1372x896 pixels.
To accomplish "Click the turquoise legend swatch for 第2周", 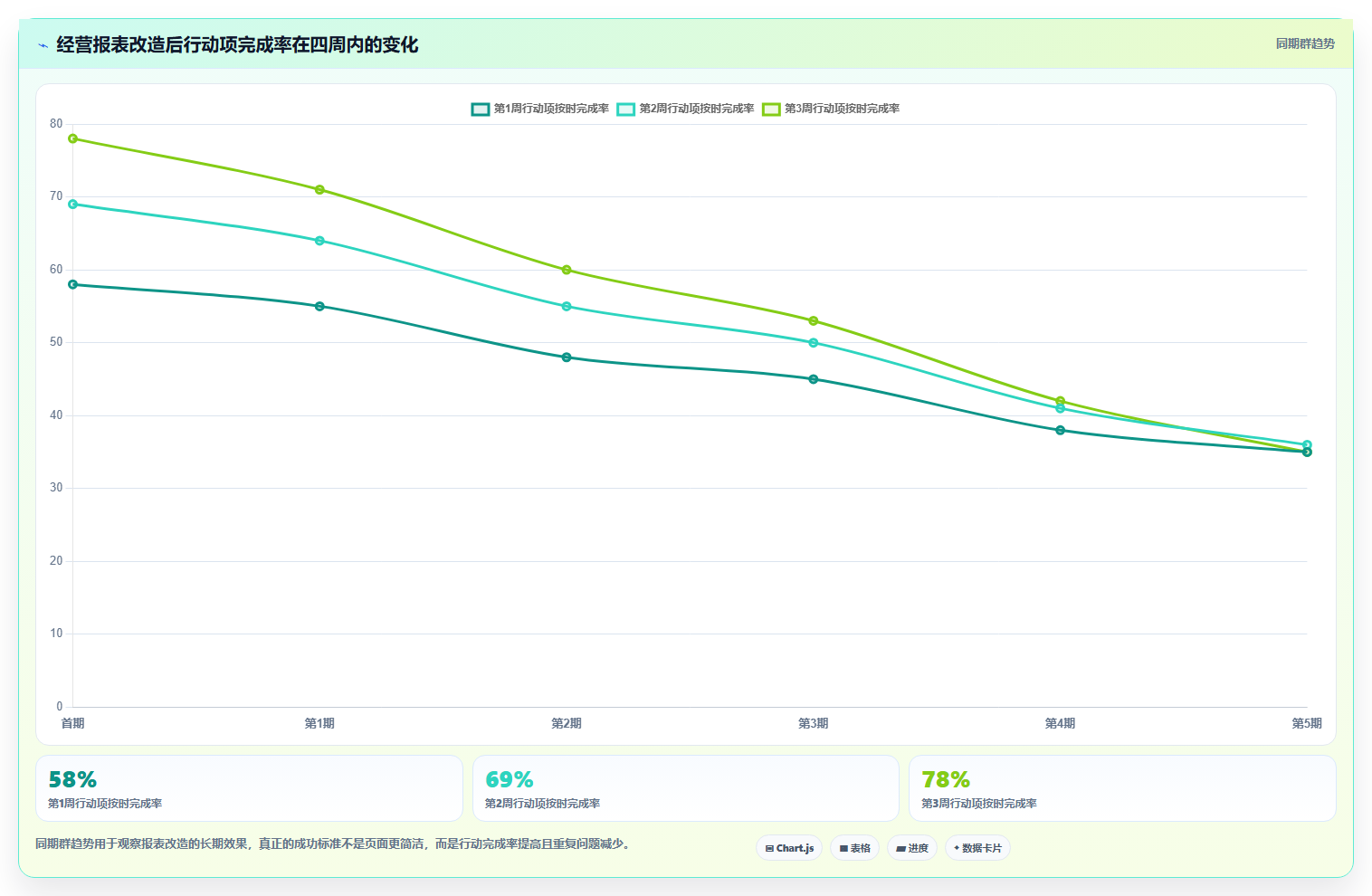I will [x=626, y=110].
